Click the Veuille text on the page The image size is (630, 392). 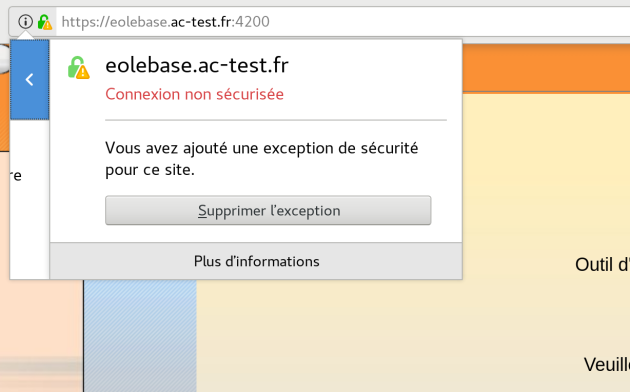[607, 365]
